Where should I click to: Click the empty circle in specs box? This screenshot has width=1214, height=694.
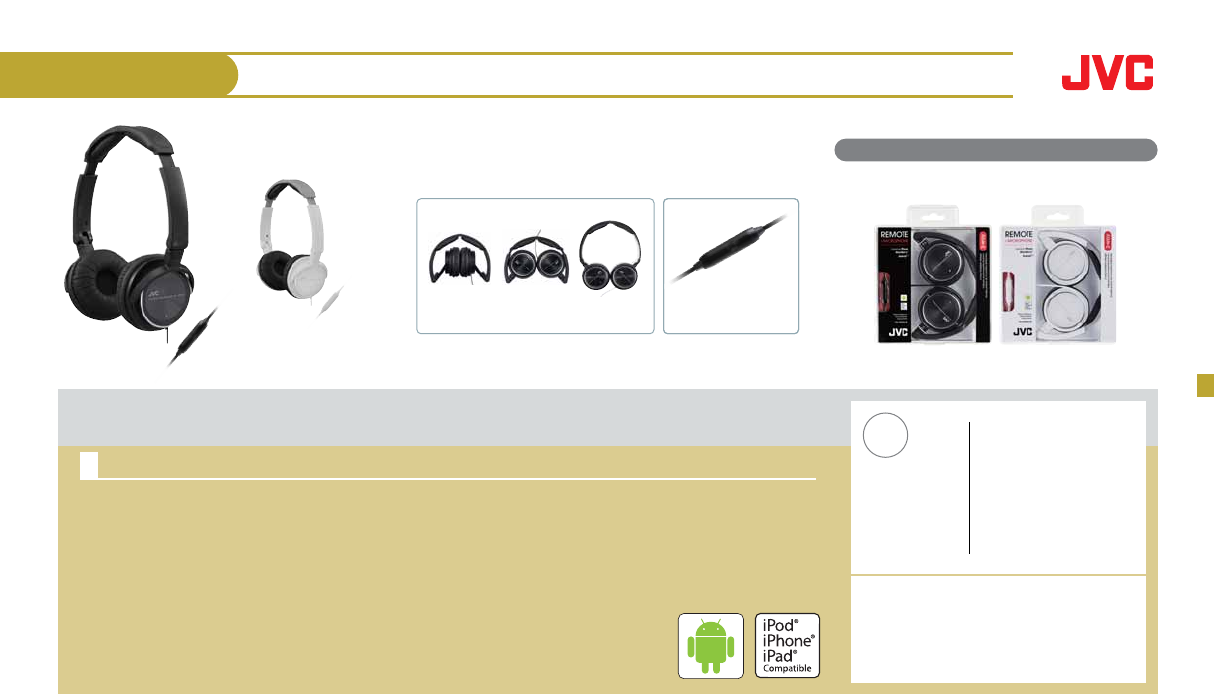(x=886, y=435)
